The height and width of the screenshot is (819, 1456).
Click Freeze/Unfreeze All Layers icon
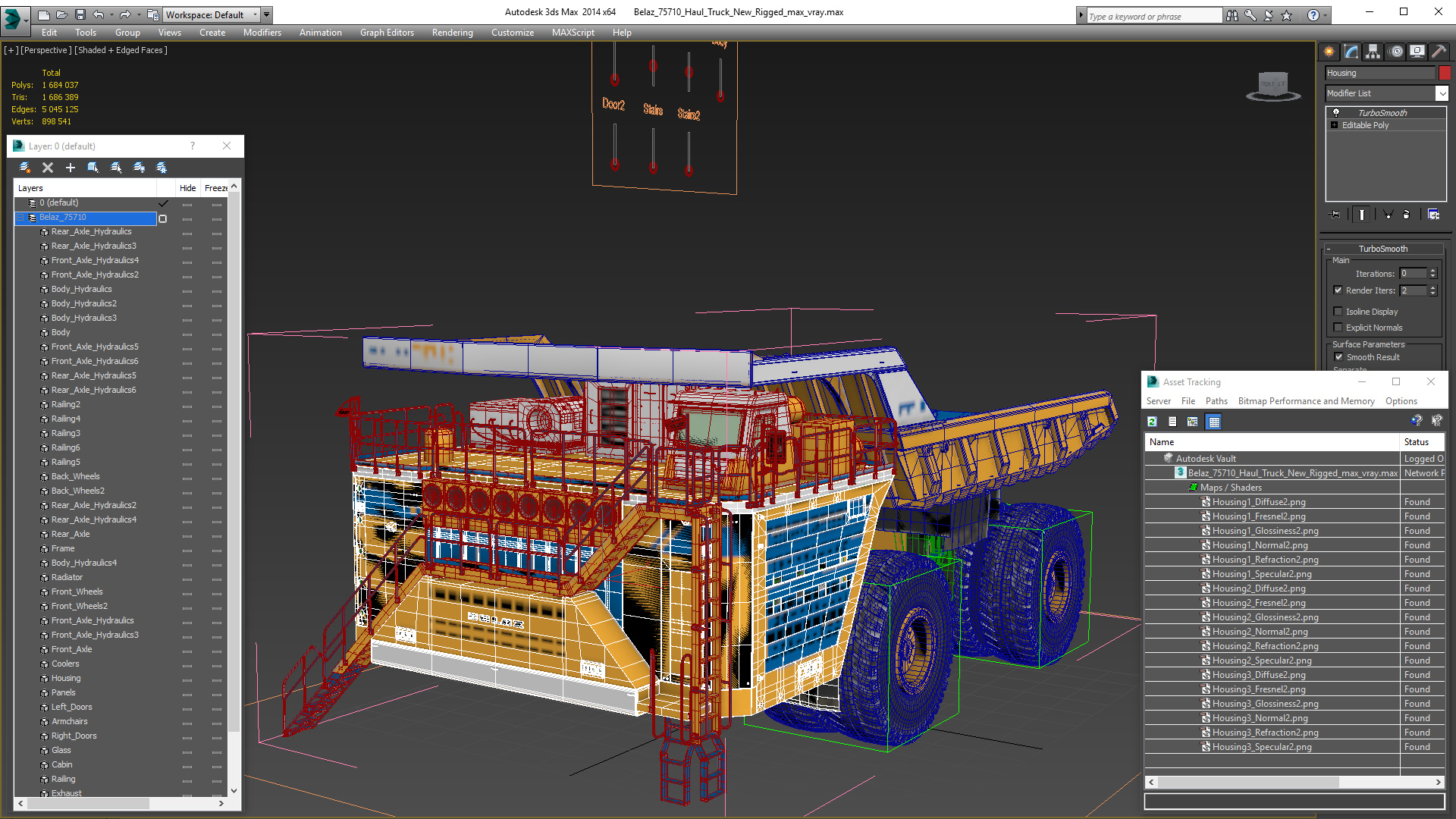coord(162,168)
